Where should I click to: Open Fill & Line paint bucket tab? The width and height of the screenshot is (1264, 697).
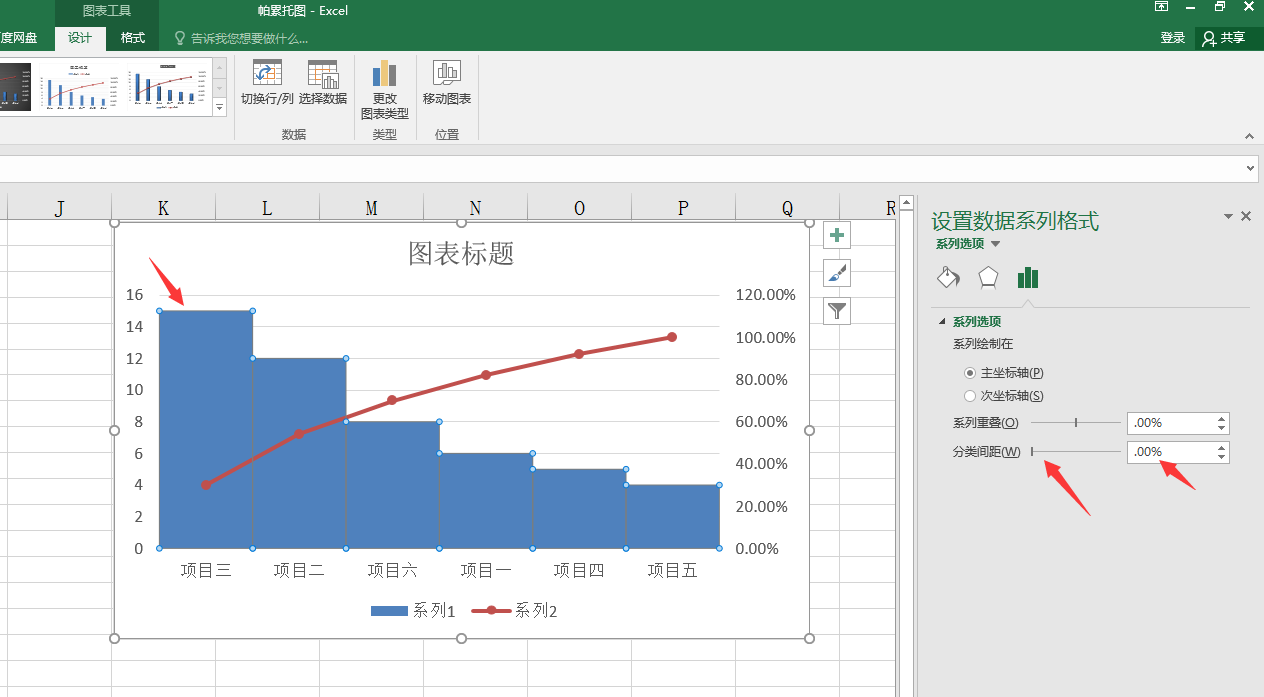click(948, 277)
